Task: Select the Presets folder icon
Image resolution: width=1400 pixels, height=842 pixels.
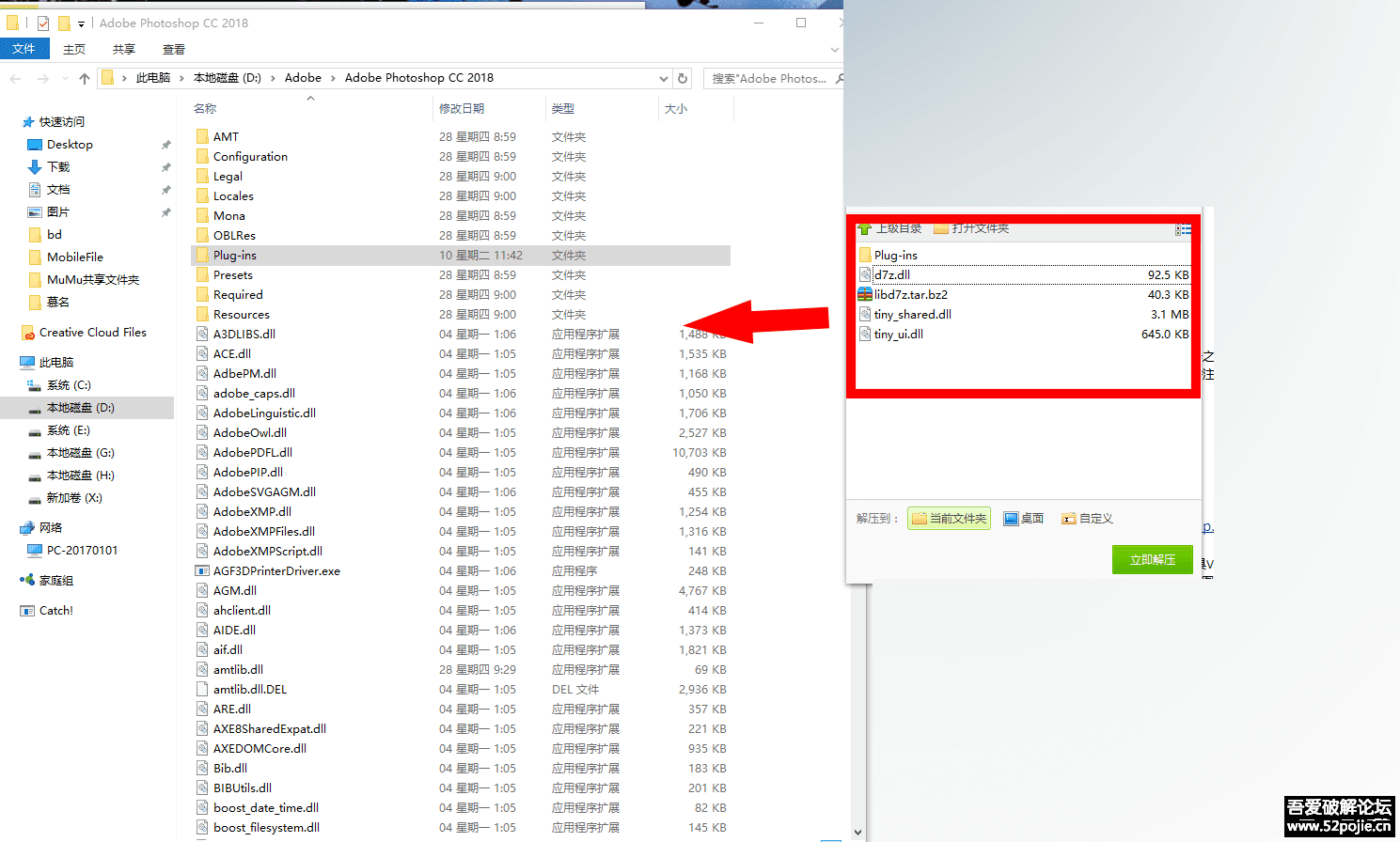Action: click(x=202, y=274)
